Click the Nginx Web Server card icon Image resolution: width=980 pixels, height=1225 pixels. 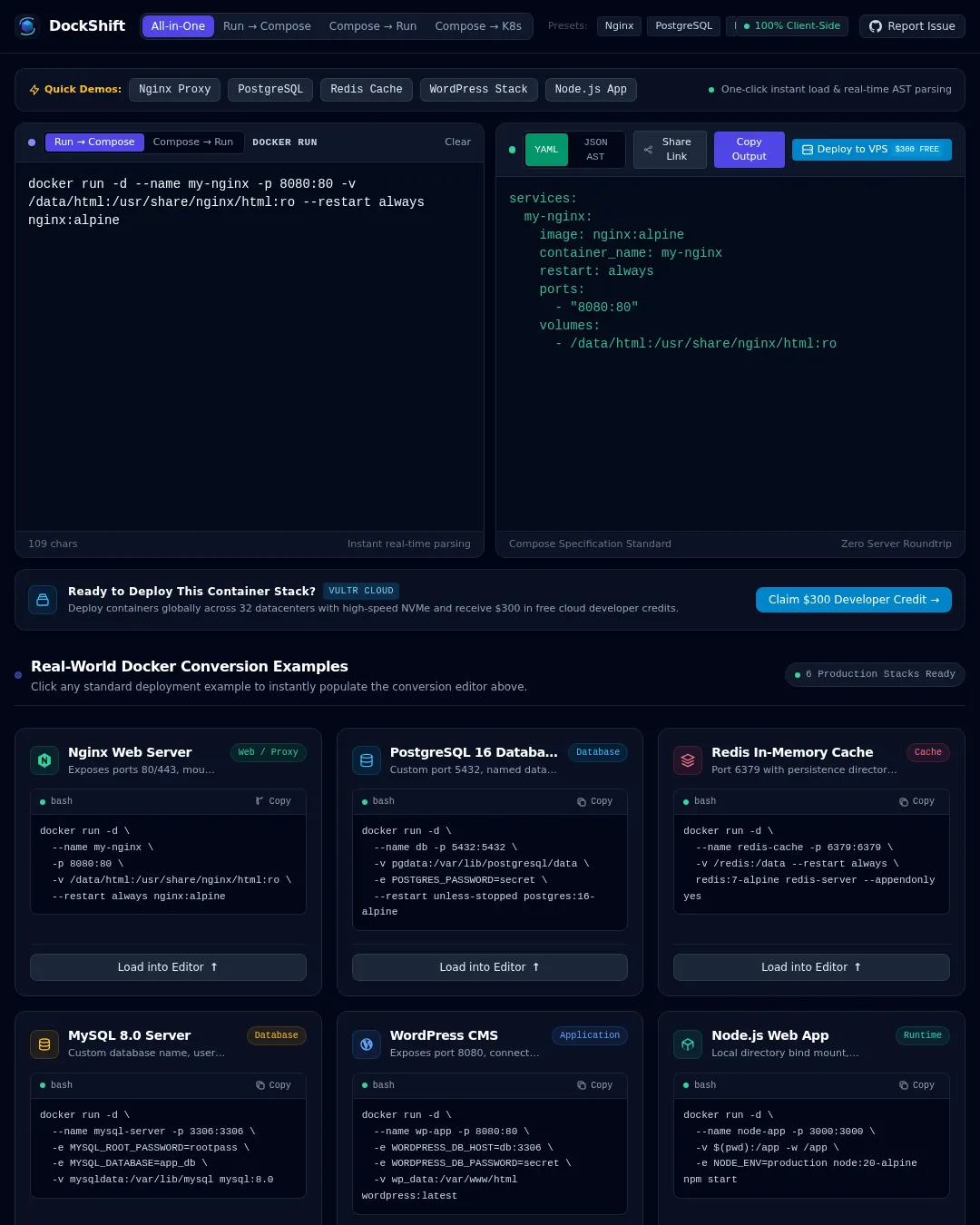point(44,760)
